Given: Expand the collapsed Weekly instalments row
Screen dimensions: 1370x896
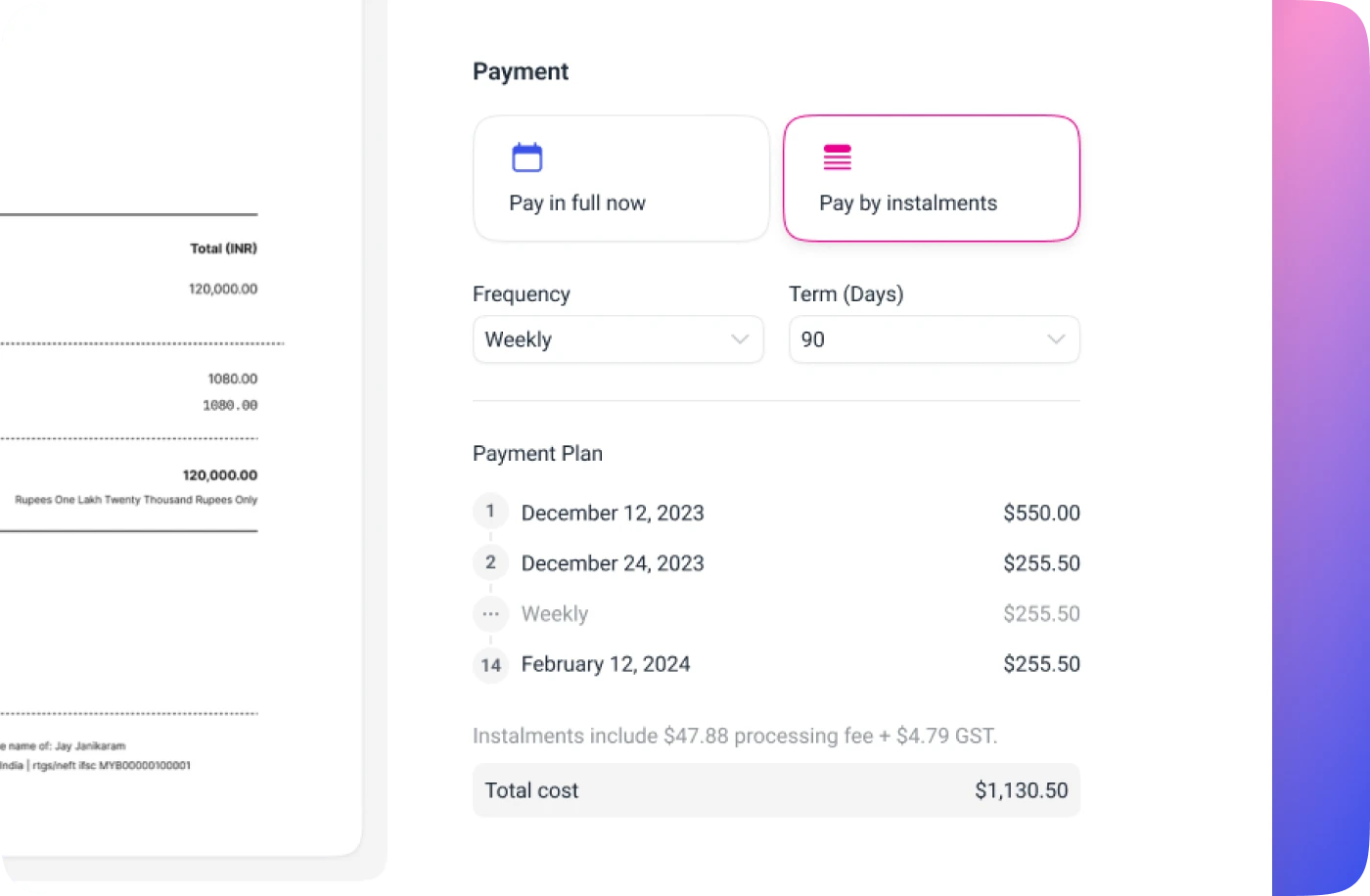Looking at the screenshot, I should [555, 613].
